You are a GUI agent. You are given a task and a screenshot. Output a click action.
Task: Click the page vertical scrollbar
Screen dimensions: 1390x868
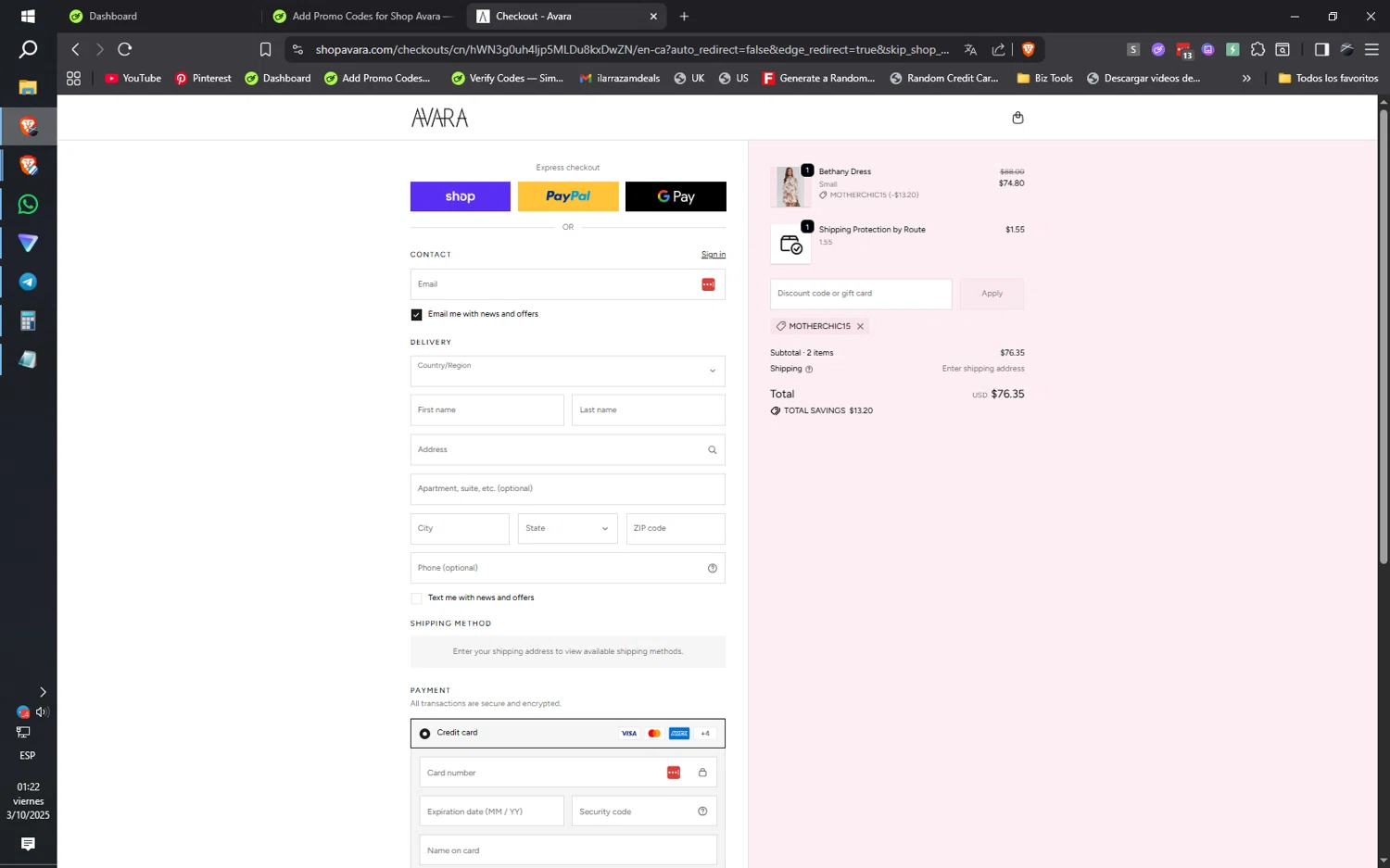(x=1384, y=336)
